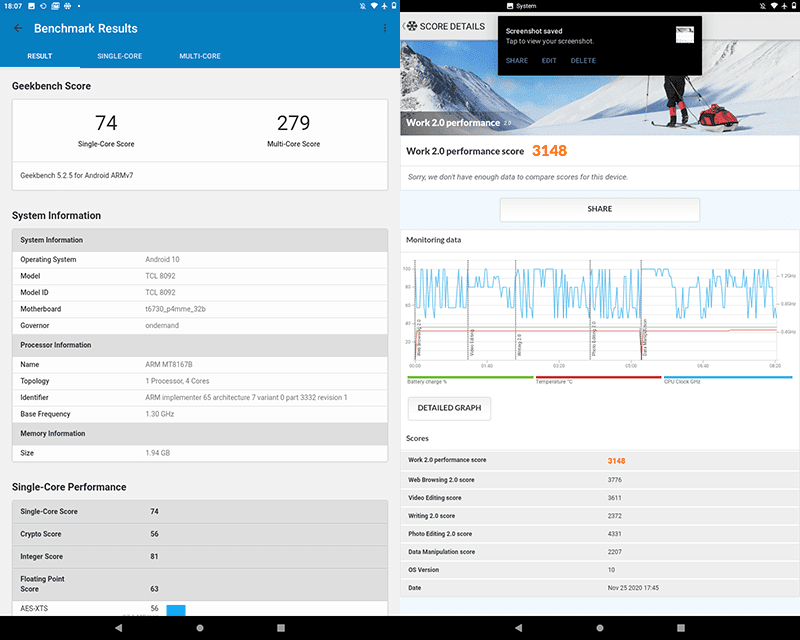This screenshot has height=640, width=800.
Task: Open the saved screenshot thumbnail preview
Action: coord(685,35)
